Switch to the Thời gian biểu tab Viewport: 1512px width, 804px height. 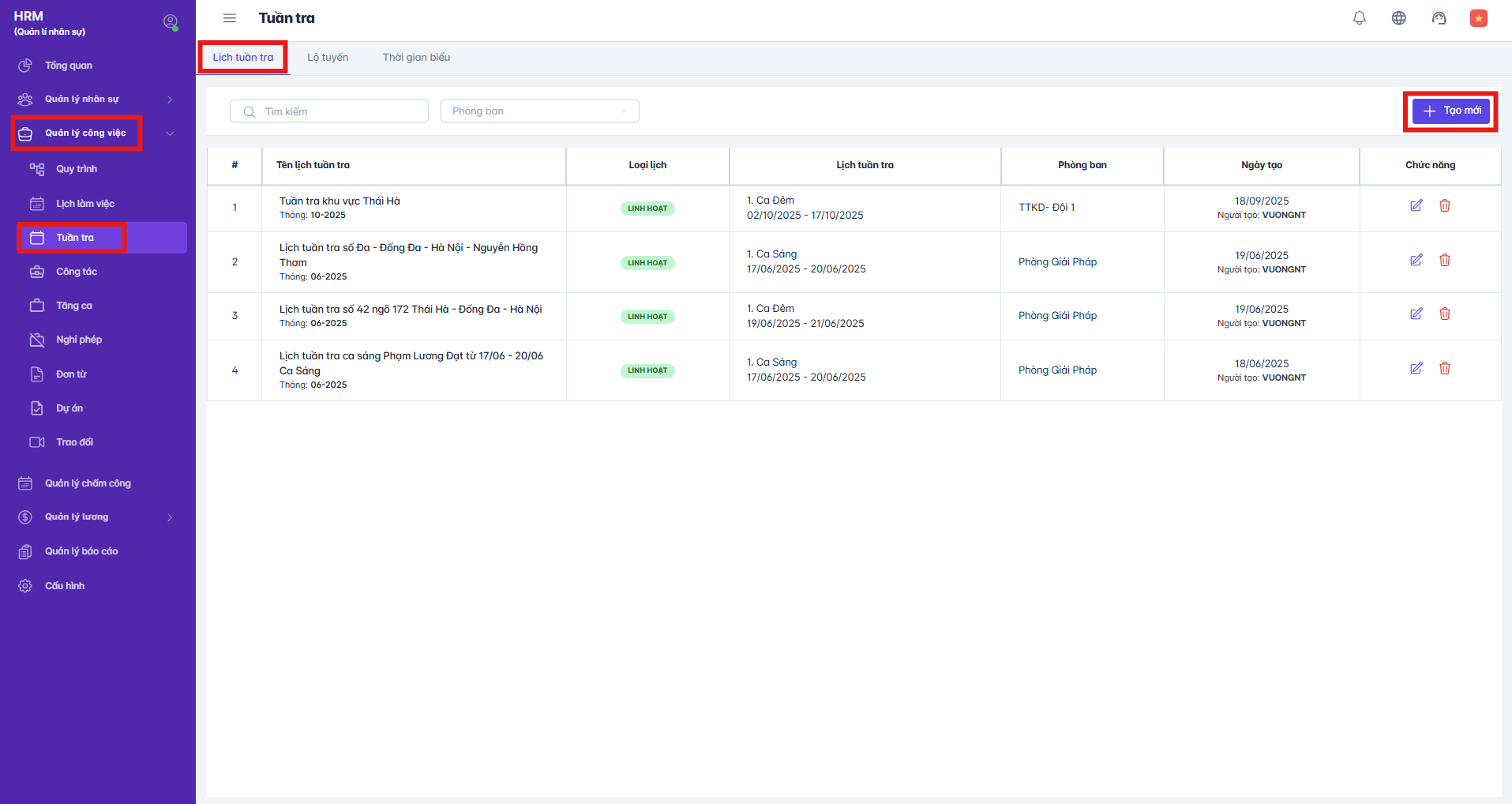click(416, 58)
